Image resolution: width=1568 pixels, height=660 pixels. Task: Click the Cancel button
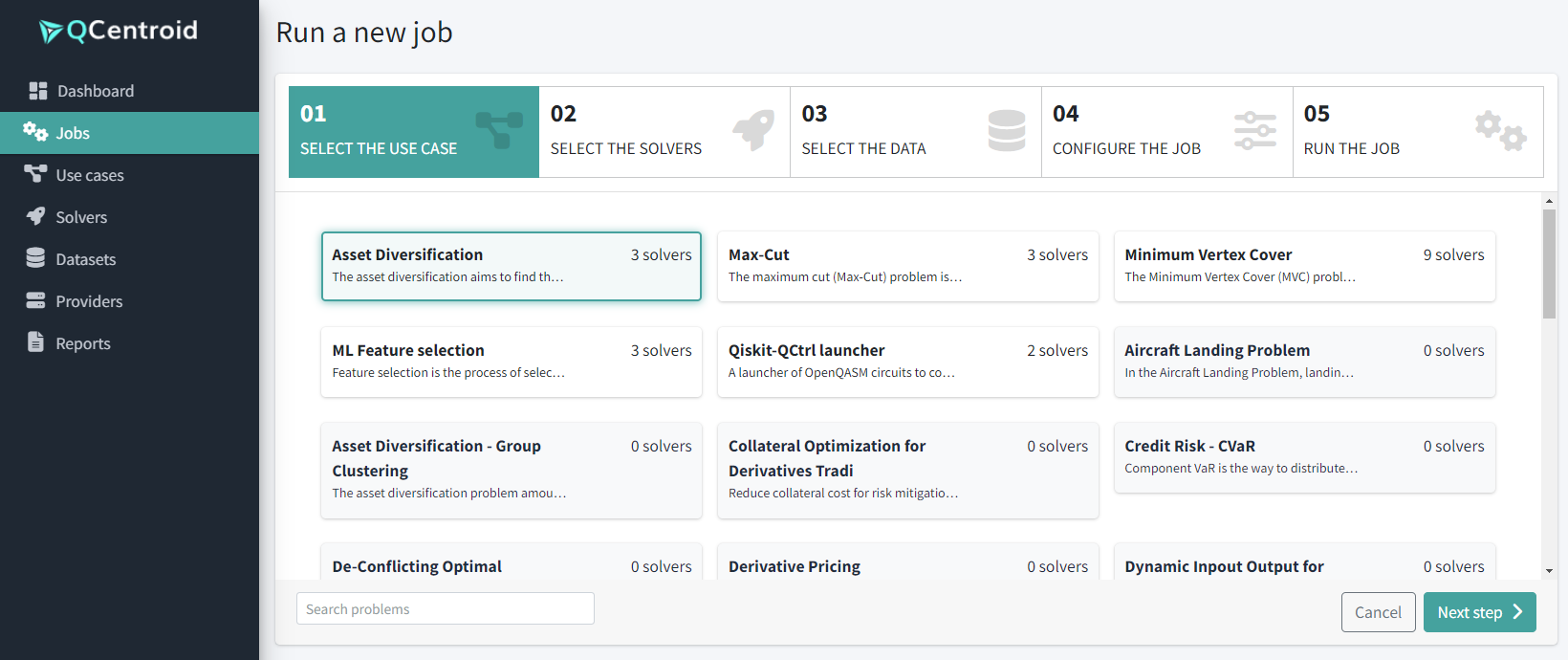click(1378, 612)
